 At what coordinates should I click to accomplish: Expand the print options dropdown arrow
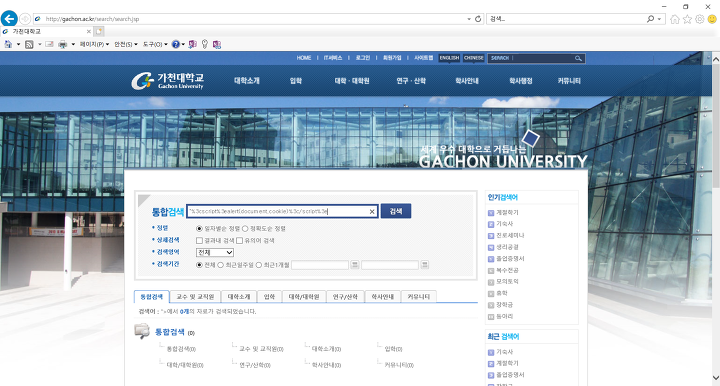73,44
